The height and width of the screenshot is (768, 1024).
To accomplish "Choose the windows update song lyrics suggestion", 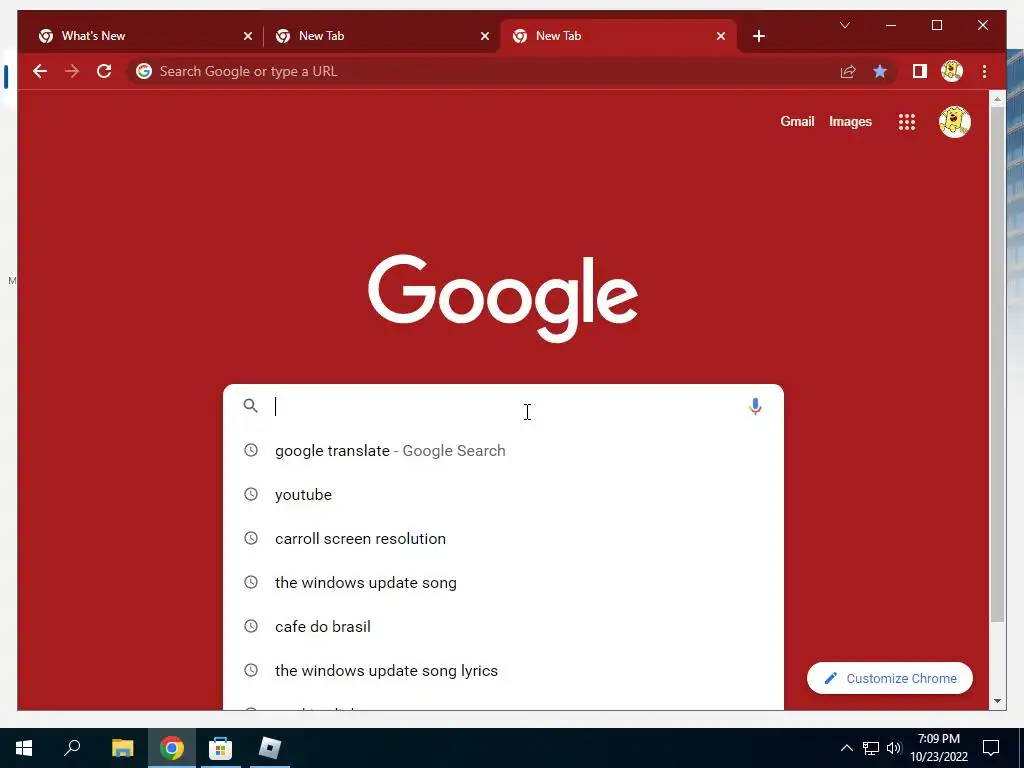I will (x=503, y=671).
